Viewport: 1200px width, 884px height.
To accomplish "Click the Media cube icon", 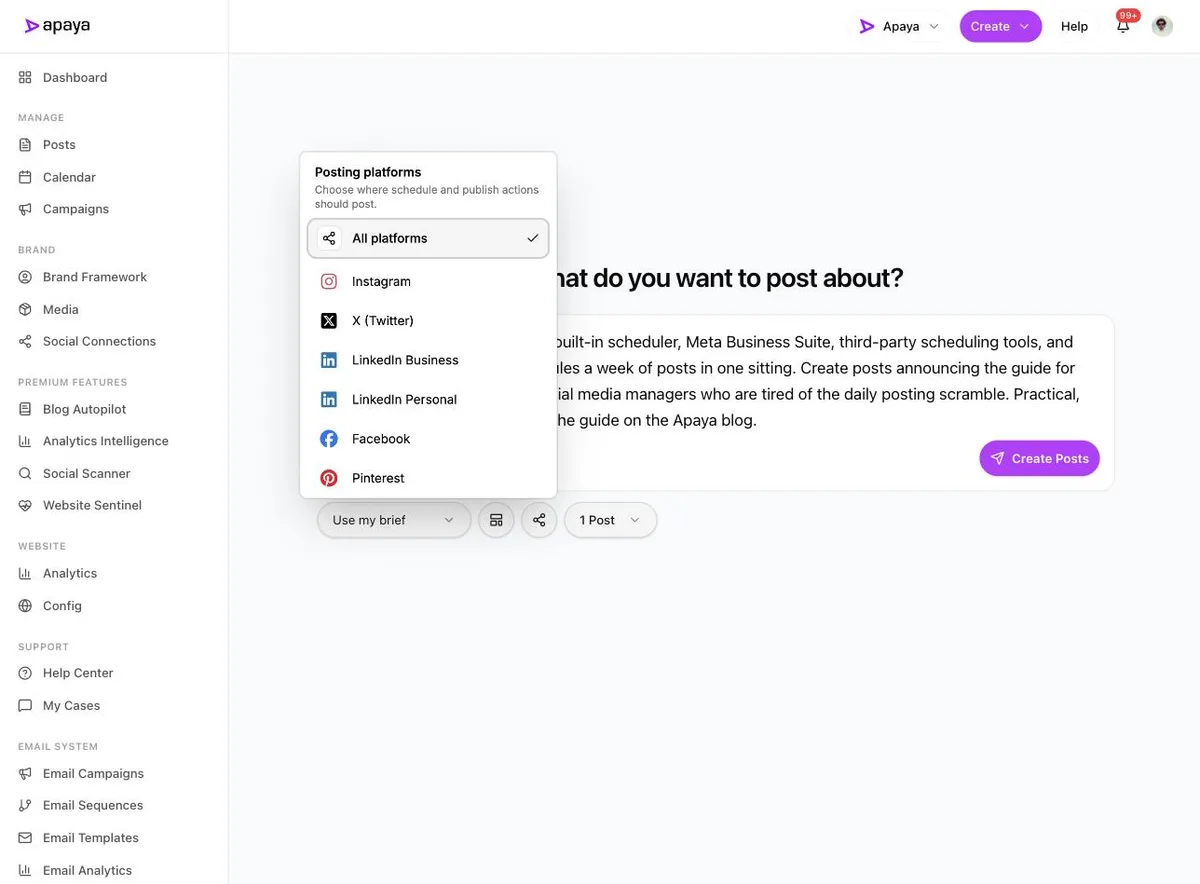I will 25,310.
